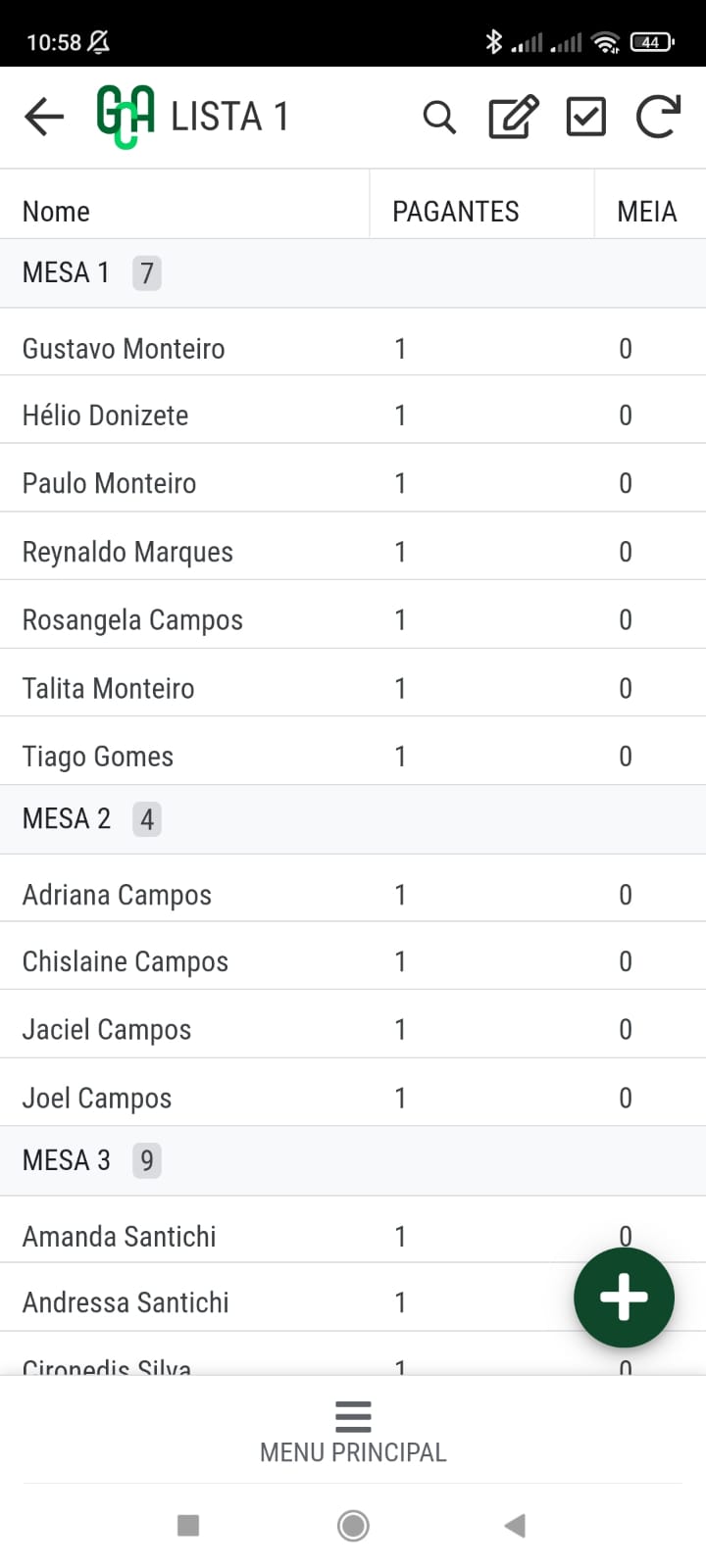Tap the edit pencil icon

(x=513, y=117)
